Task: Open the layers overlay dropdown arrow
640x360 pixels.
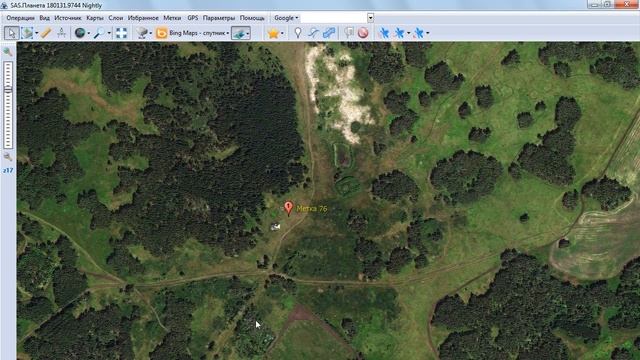Action: pyautogui.click(x=248, y=33)
